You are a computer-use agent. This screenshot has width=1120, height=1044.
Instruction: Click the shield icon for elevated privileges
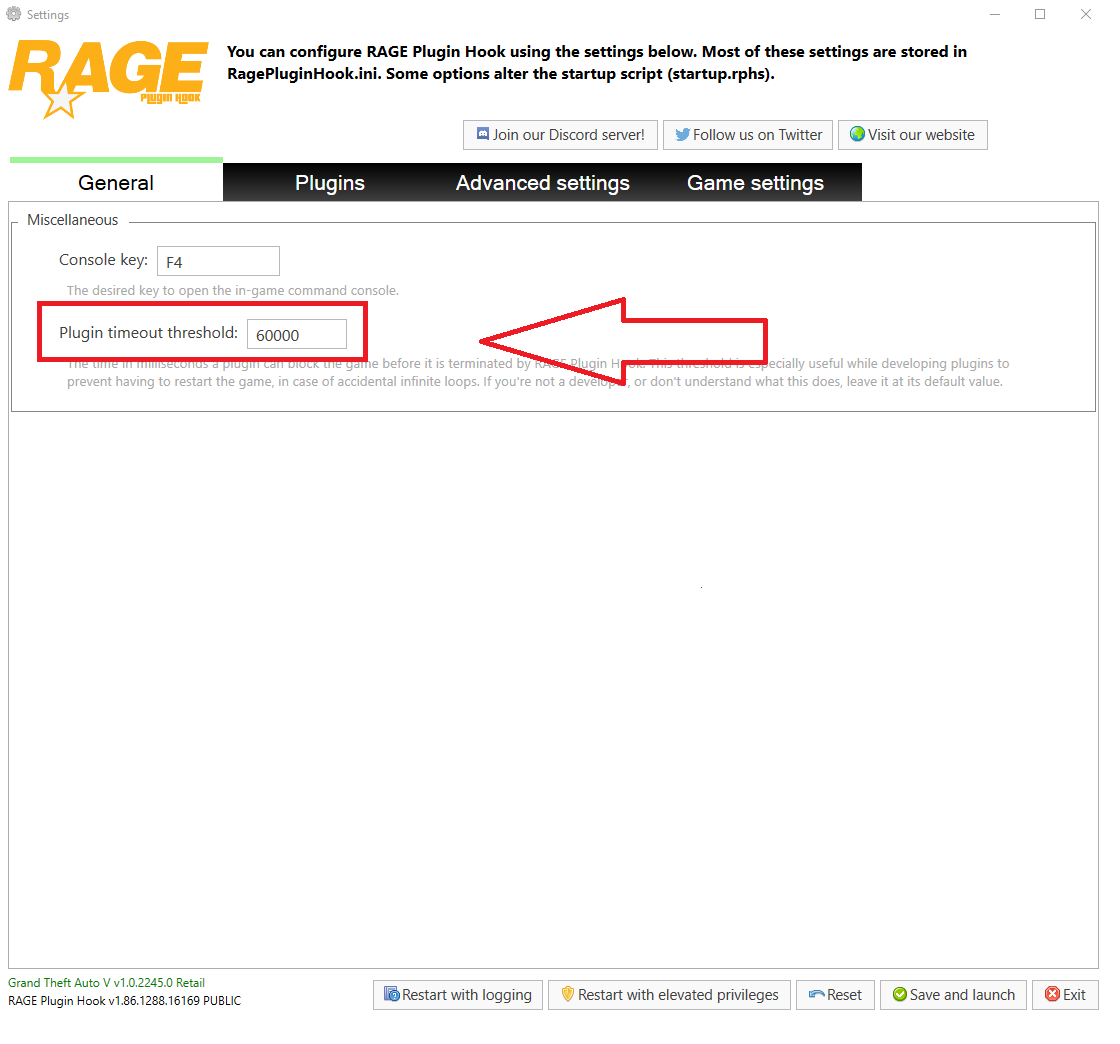click(x=568, y=994)
